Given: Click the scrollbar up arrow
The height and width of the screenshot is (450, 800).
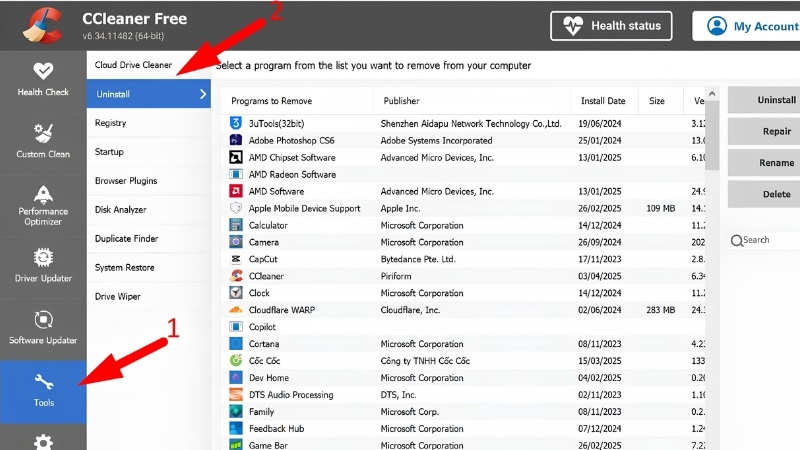Looking at the screenshot, I should 712,94.
